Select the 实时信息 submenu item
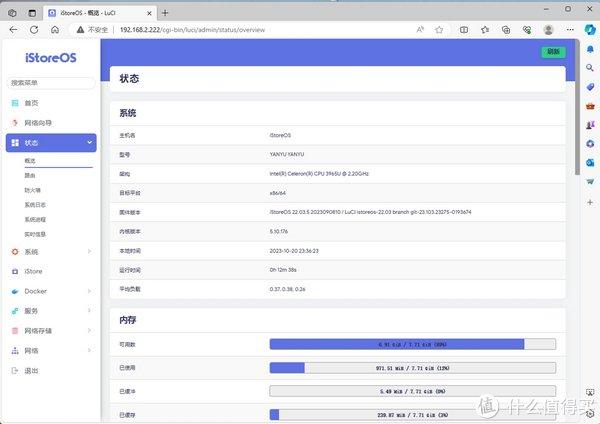600x424 pixels. [x=35, y=234]
